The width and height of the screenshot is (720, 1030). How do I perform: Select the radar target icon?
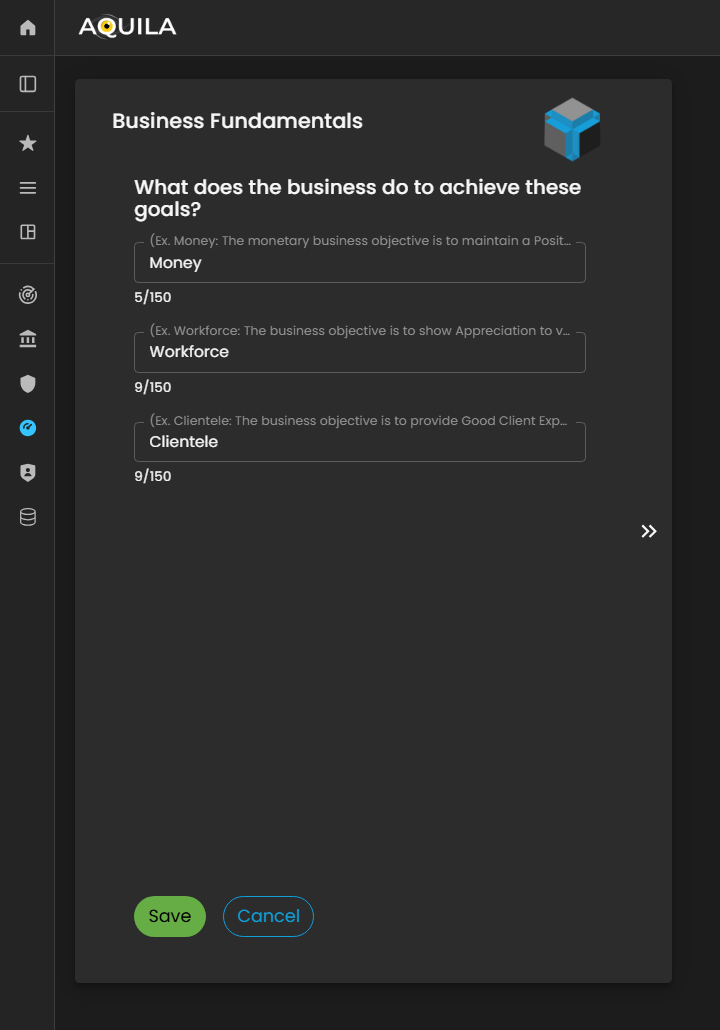click(28, 295)
